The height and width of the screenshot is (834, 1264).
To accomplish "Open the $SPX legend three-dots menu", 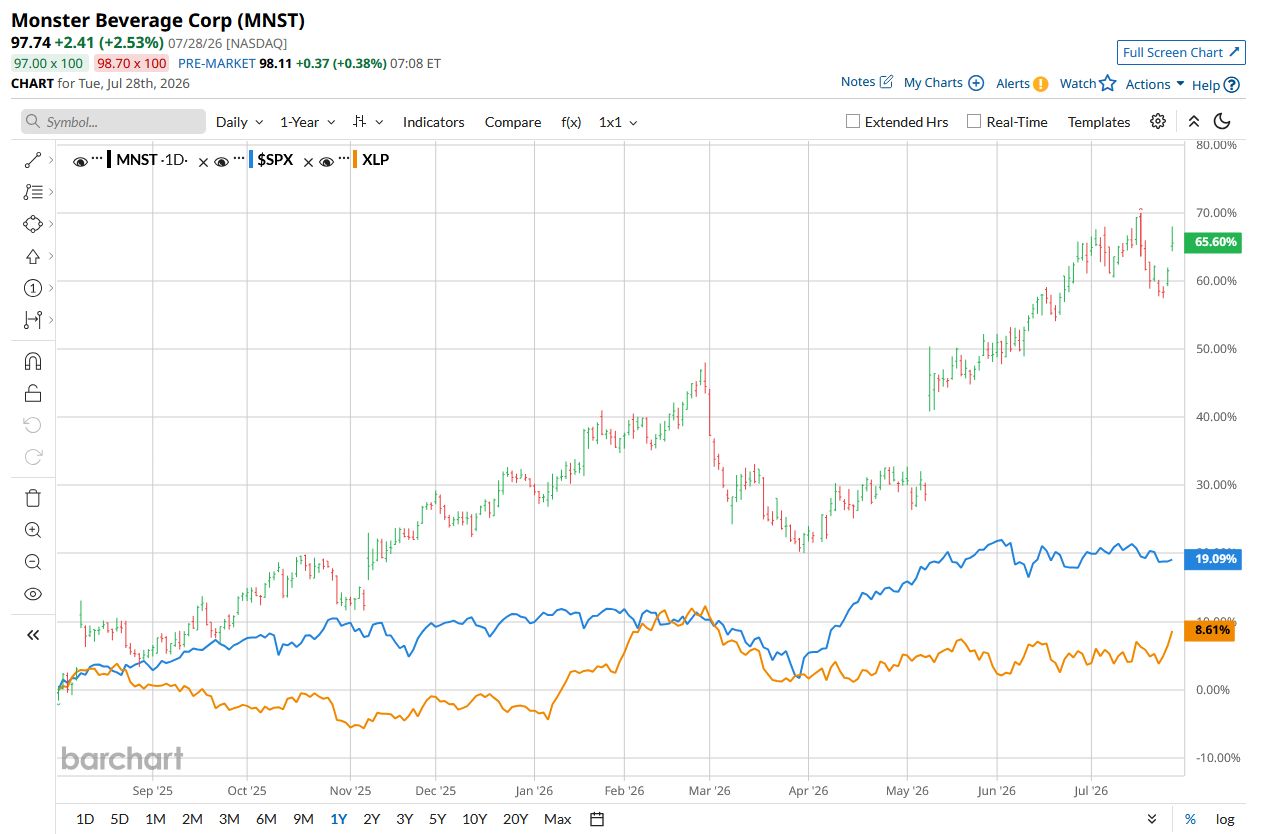I will (x=238, y=159).
